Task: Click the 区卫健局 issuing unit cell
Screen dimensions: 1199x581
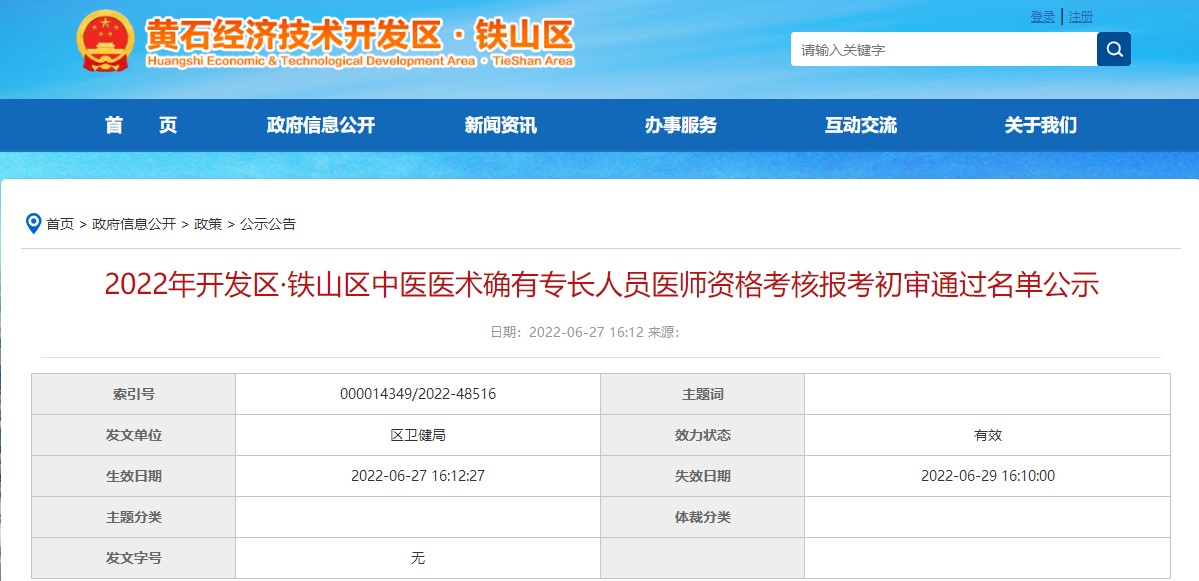Action: pyautogui.click(x=418, y=435)
